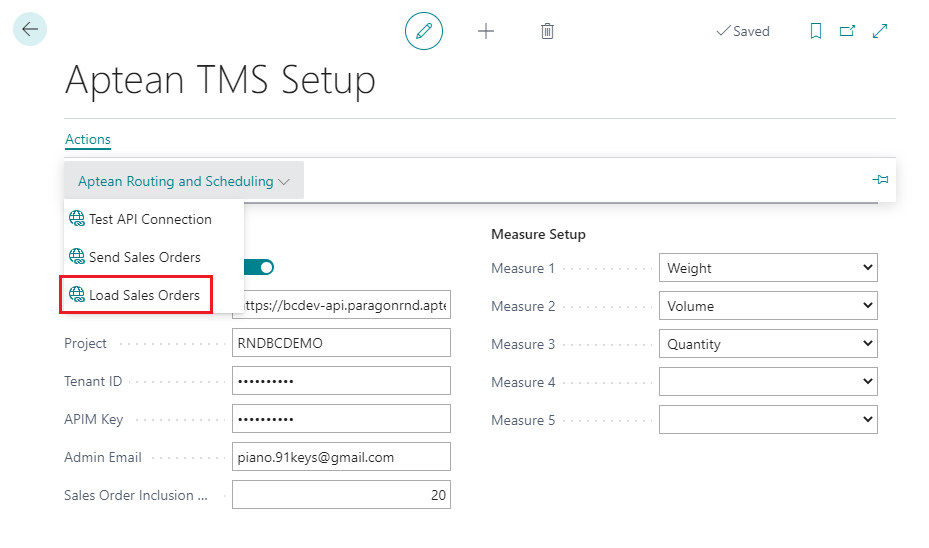Pin the action bar with pin icon
Image resolution: width=929 pixels, height=548 pixels.
(880, 180)
